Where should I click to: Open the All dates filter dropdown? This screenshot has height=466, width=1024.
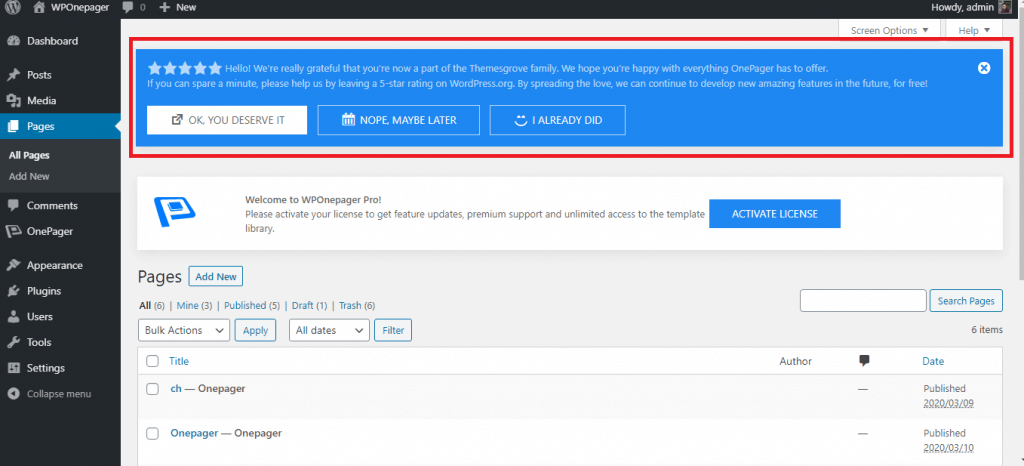(x=329, y=330)
